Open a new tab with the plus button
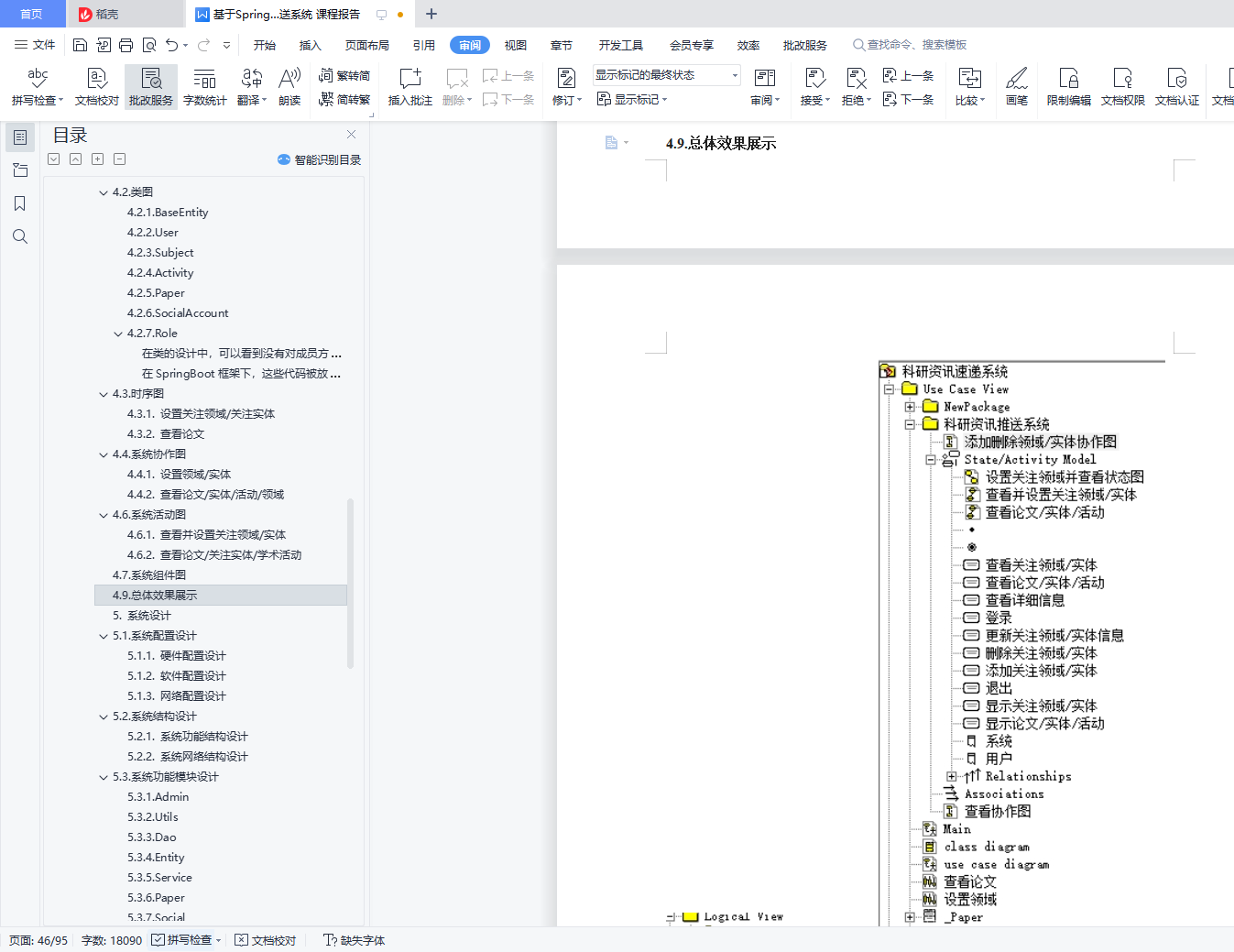1234x952 pixels. 431,14
